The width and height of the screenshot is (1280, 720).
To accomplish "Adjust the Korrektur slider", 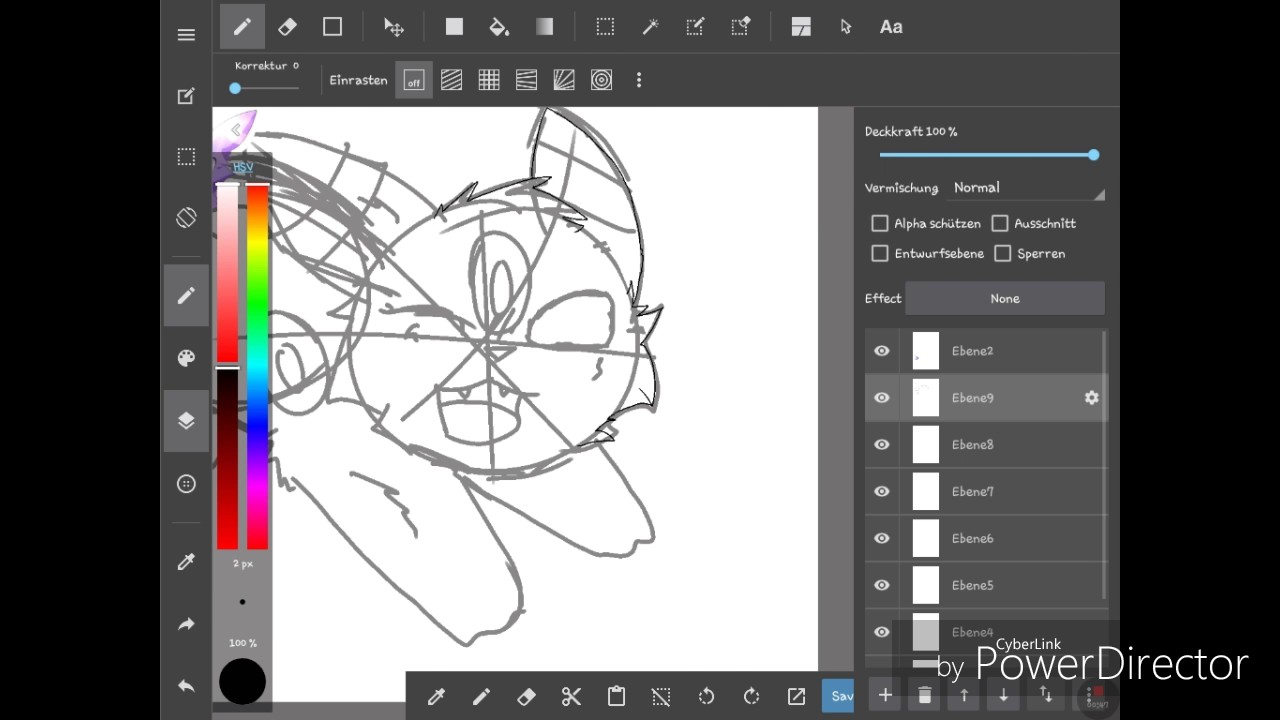I will point(266,88).
